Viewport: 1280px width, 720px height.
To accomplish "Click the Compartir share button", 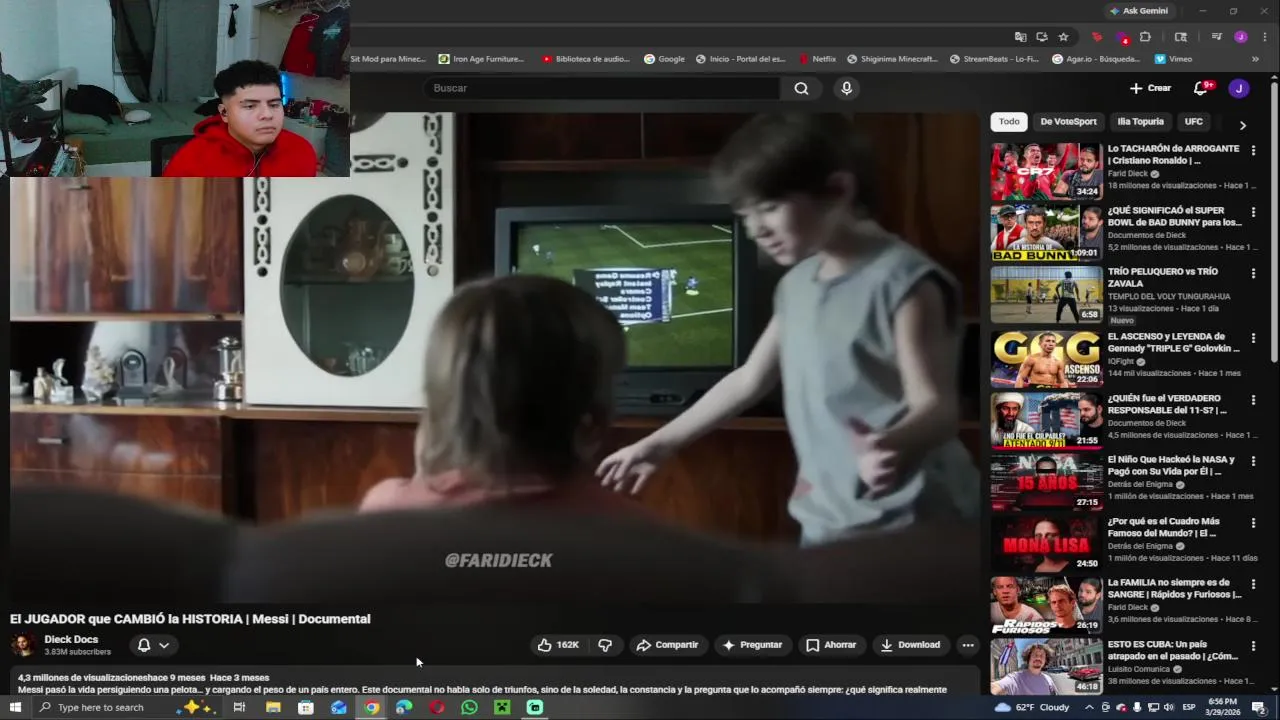I will (x=667, y=645).
